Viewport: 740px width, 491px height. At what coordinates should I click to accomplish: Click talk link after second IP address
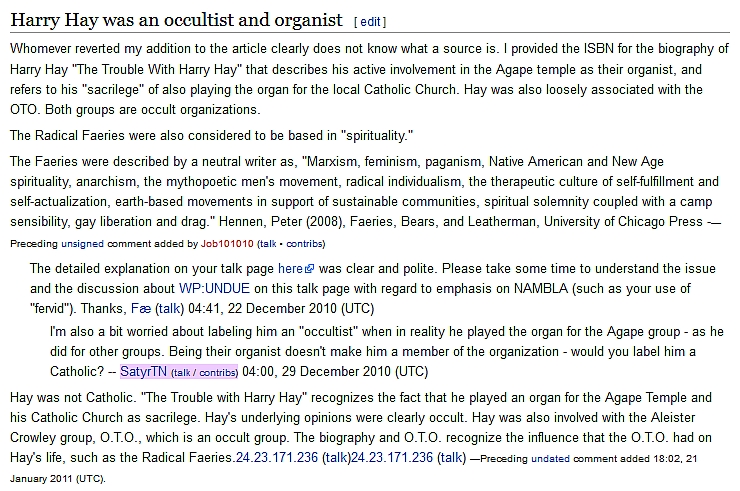(451, 457)
